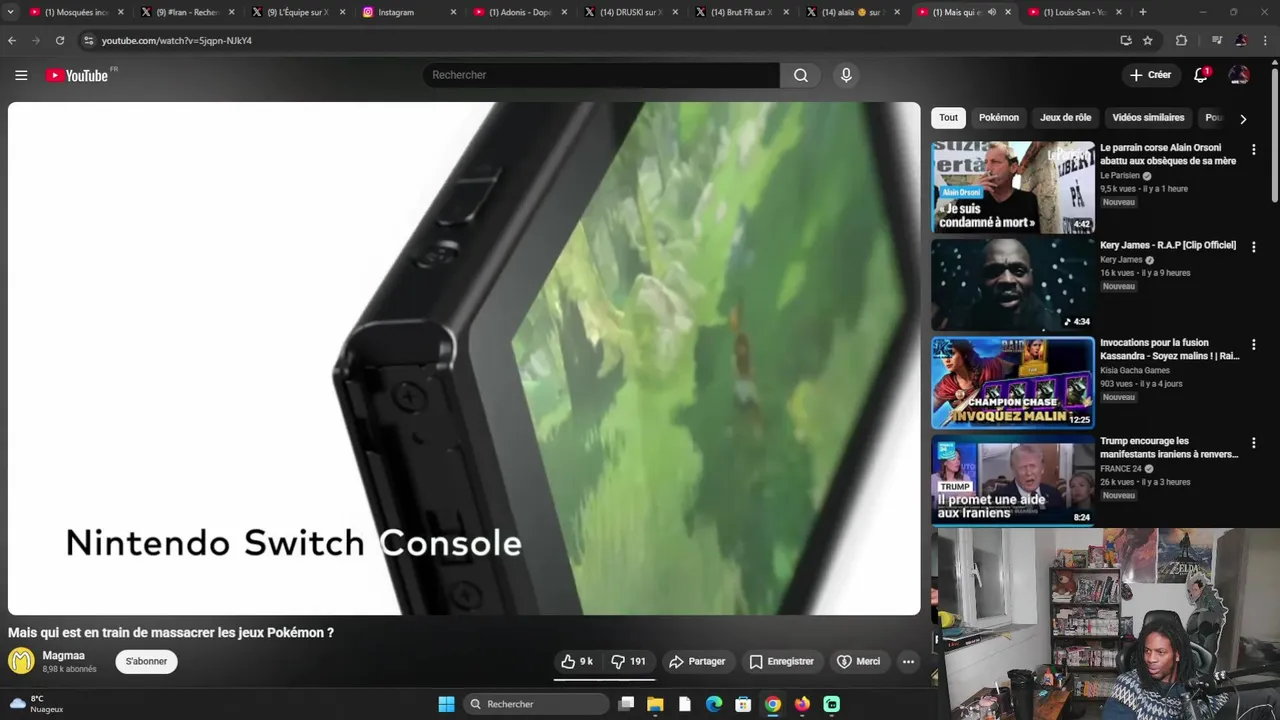Go back in browser history
Screen dimensions: 1280x720
[12, 40]
